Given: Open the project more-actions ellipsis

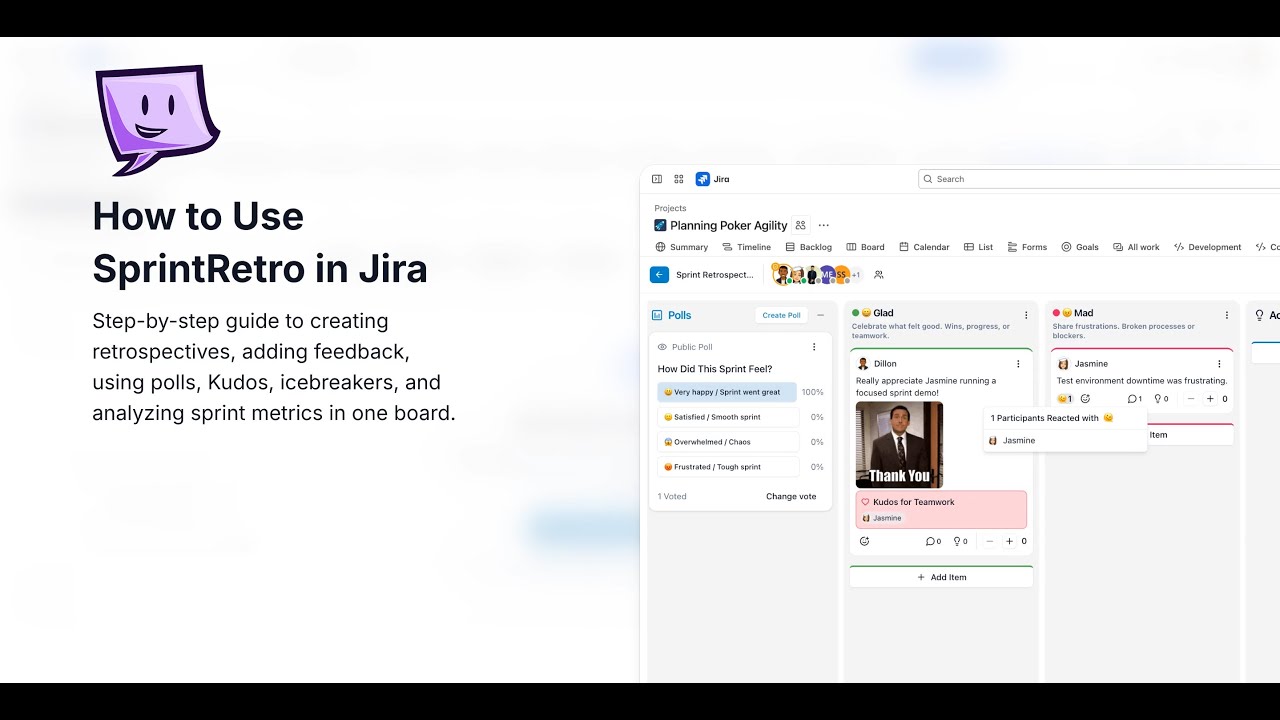Looking at the screenshot, I should pyautogui.click(x=823, y=225).
